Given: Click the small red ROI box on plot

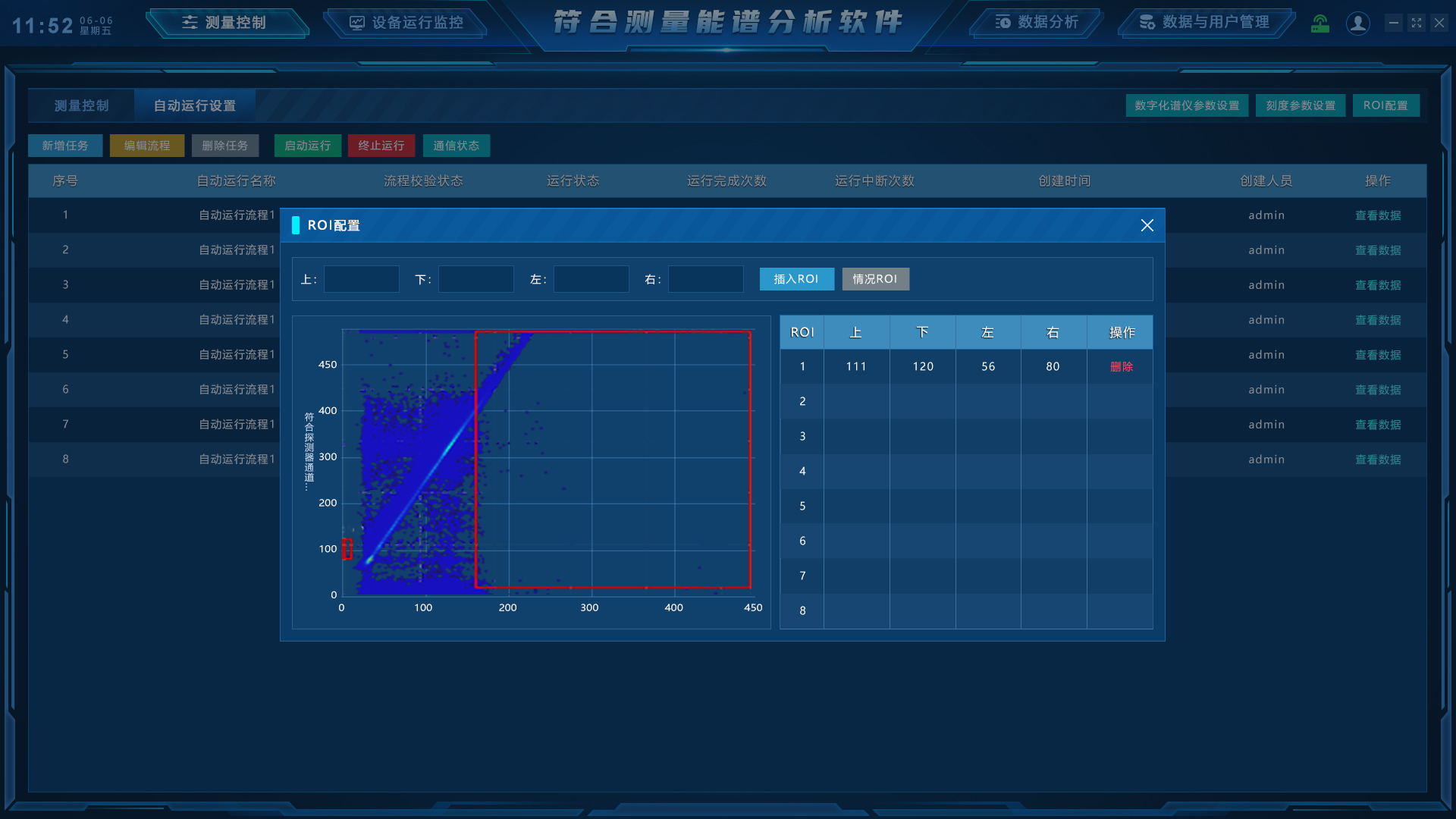Looking at the screenshot, I should 347,548.
